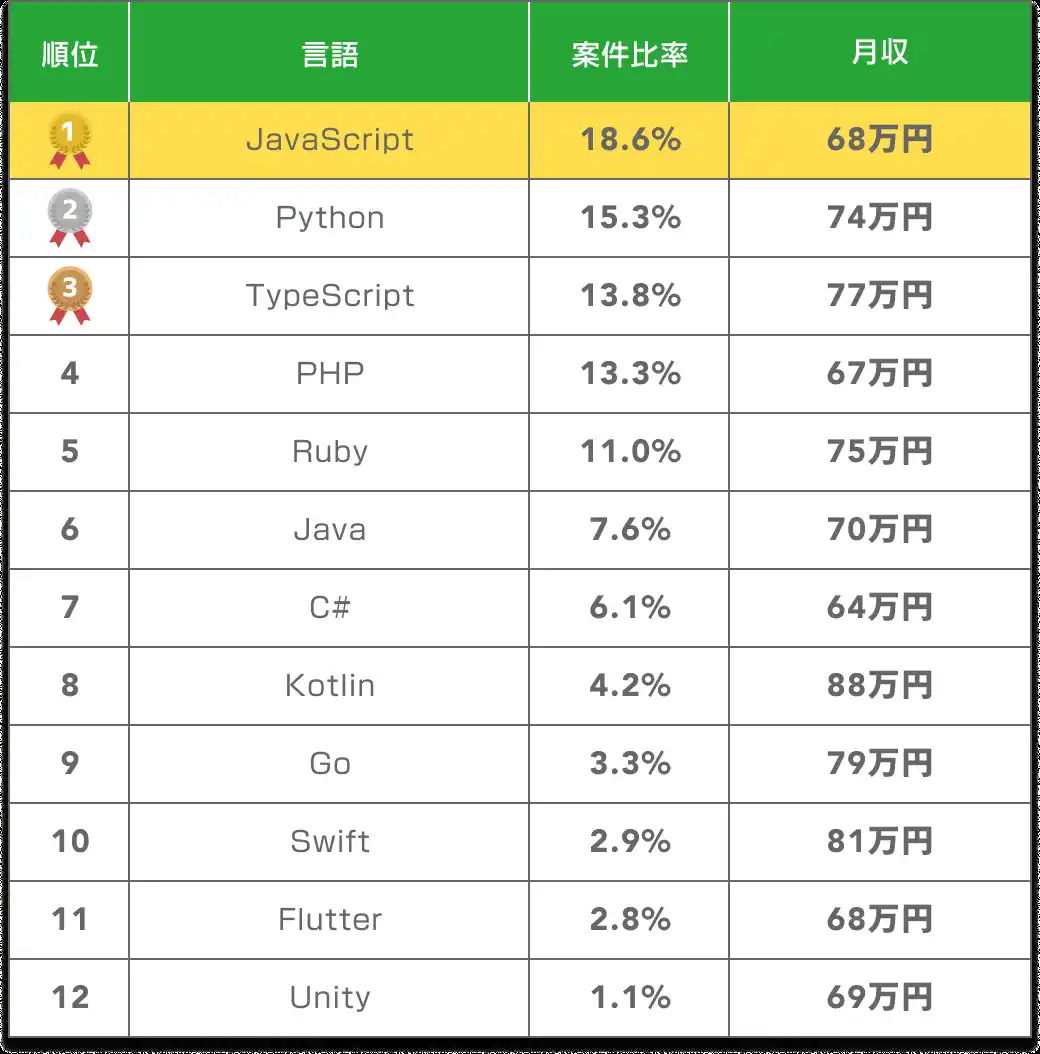The height and width of the screenshot is (1054, 1040).
Task: Select the JavaScript language cell
Action: 329,140
